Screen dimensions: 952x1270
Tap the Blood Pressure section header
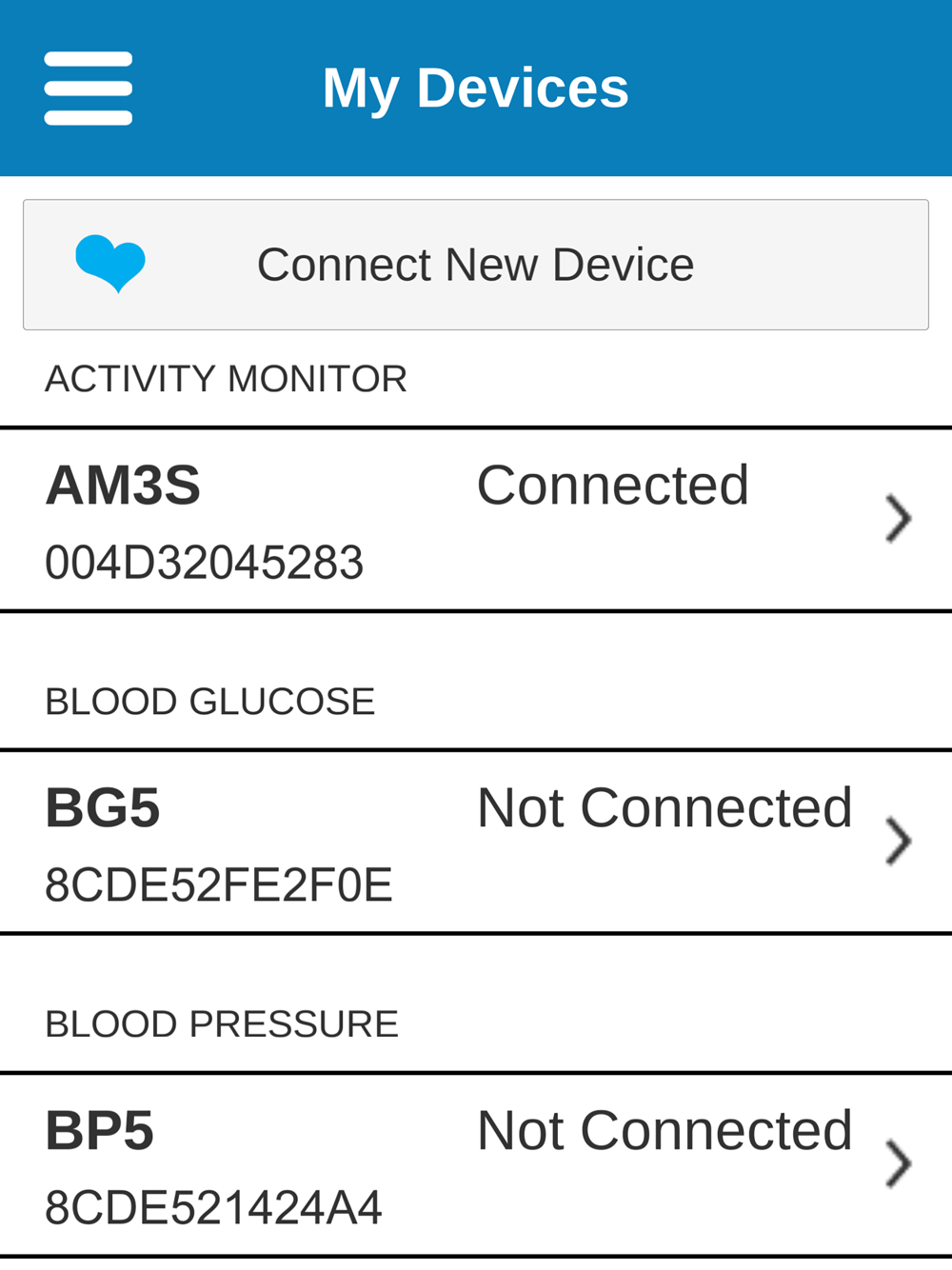[221, 1024]
